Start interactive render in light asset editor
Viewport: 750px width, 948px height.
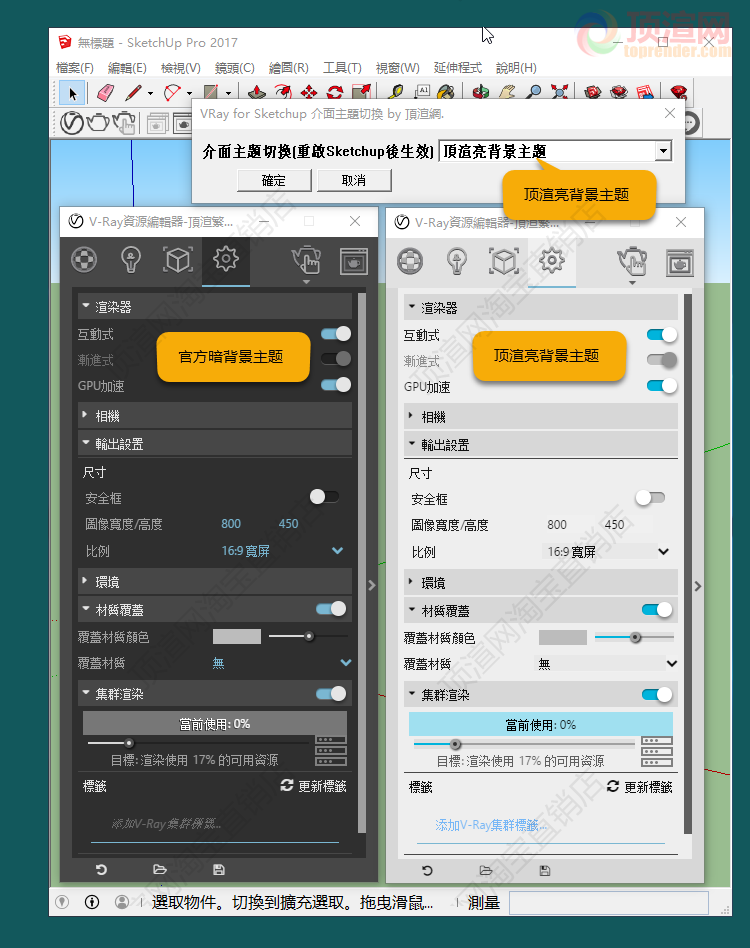pos(632,263)
